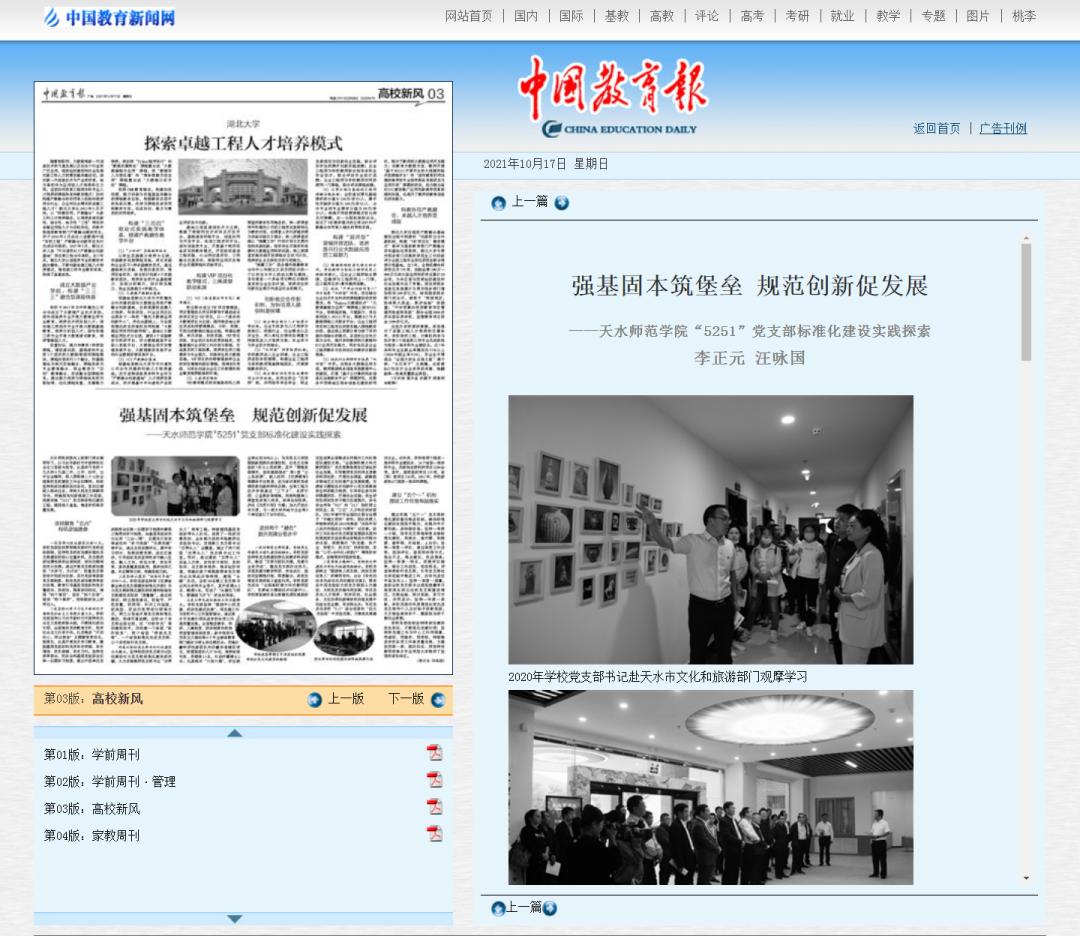
Task: Open the 专题 navigation item
Action: point(933,16)
